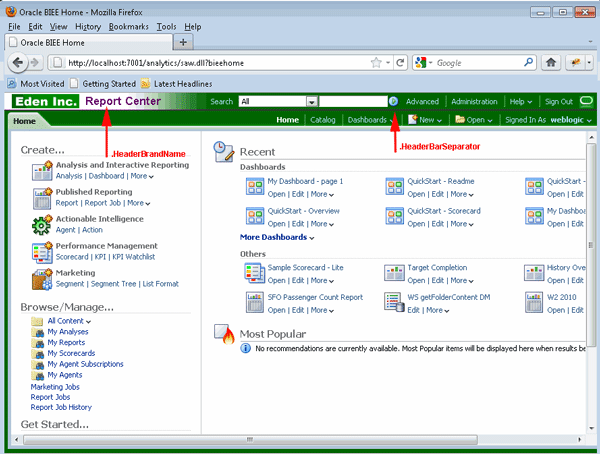Click the QuickStart - Overview dashboard icon
Viewport: 600px width, 454px height.
[x=255, y=216]
